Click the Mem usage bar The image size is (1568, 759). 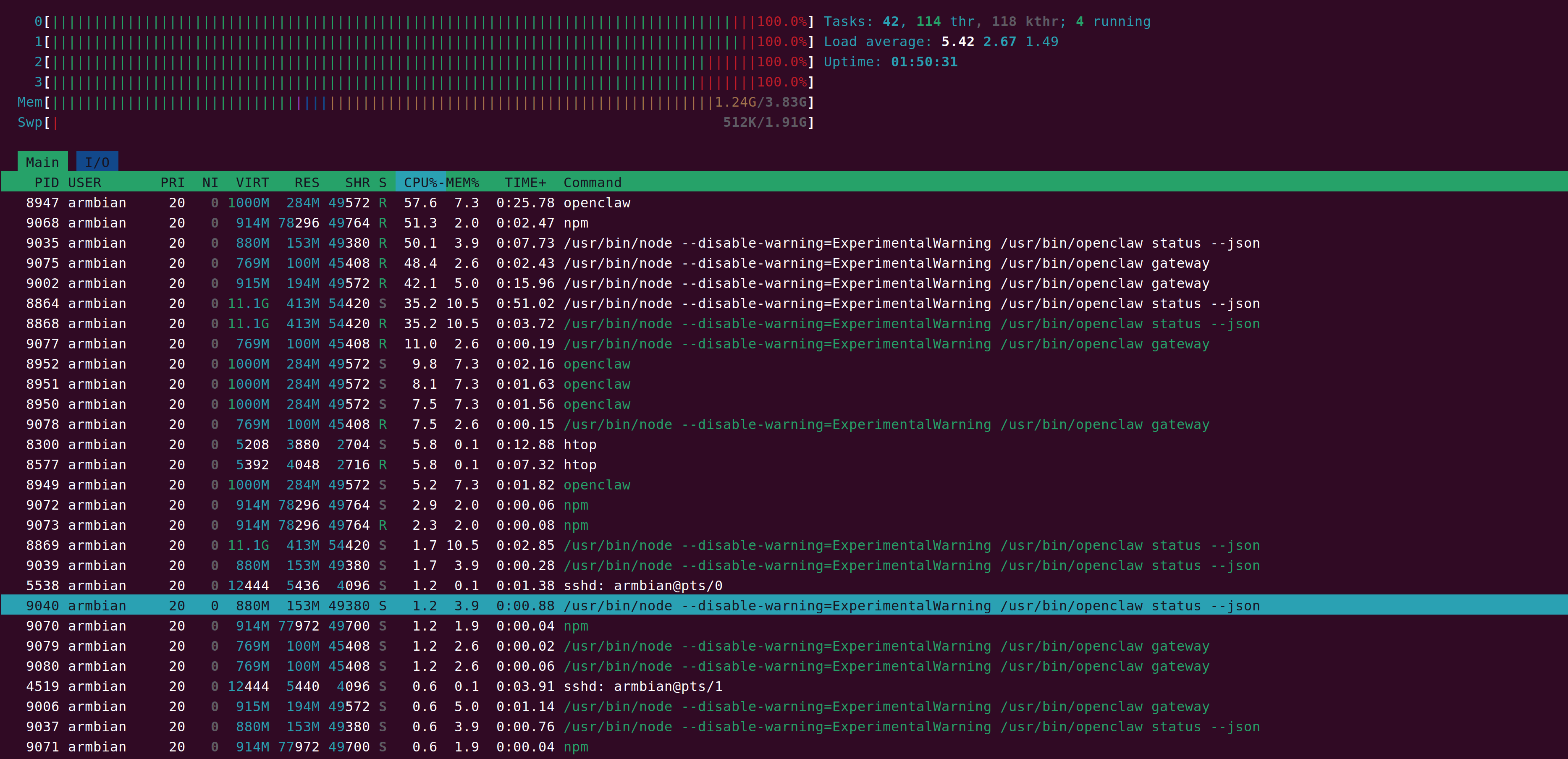point(426,102)
